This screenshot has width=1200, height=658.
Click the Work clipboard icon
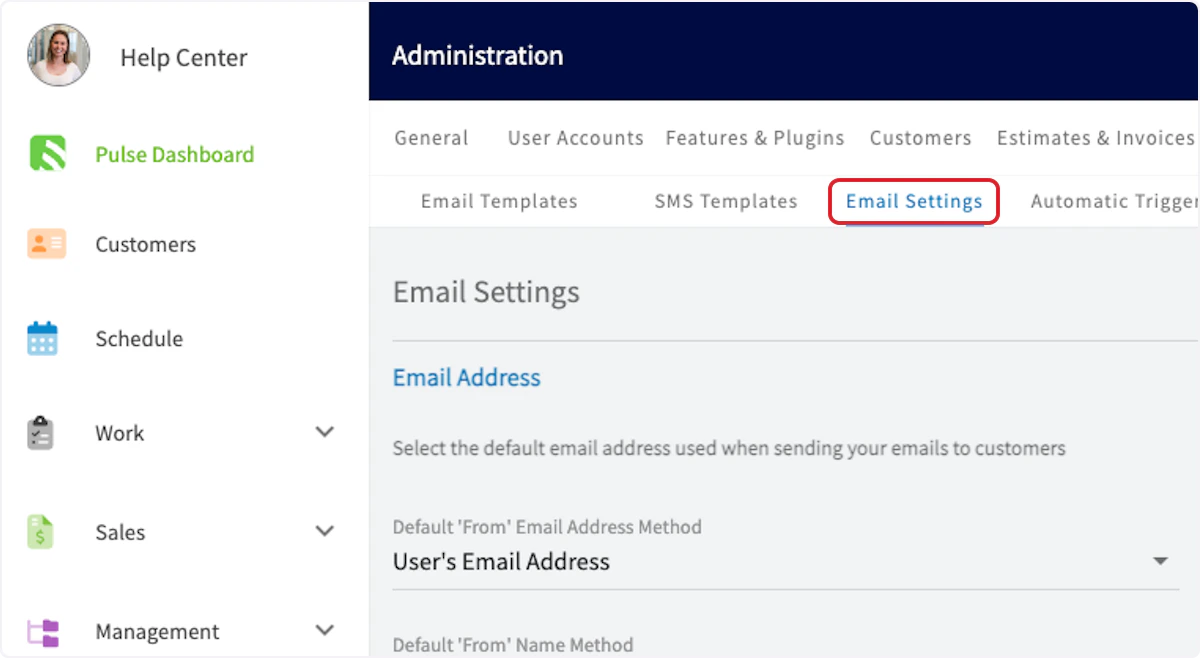click(x=40, y=433)
